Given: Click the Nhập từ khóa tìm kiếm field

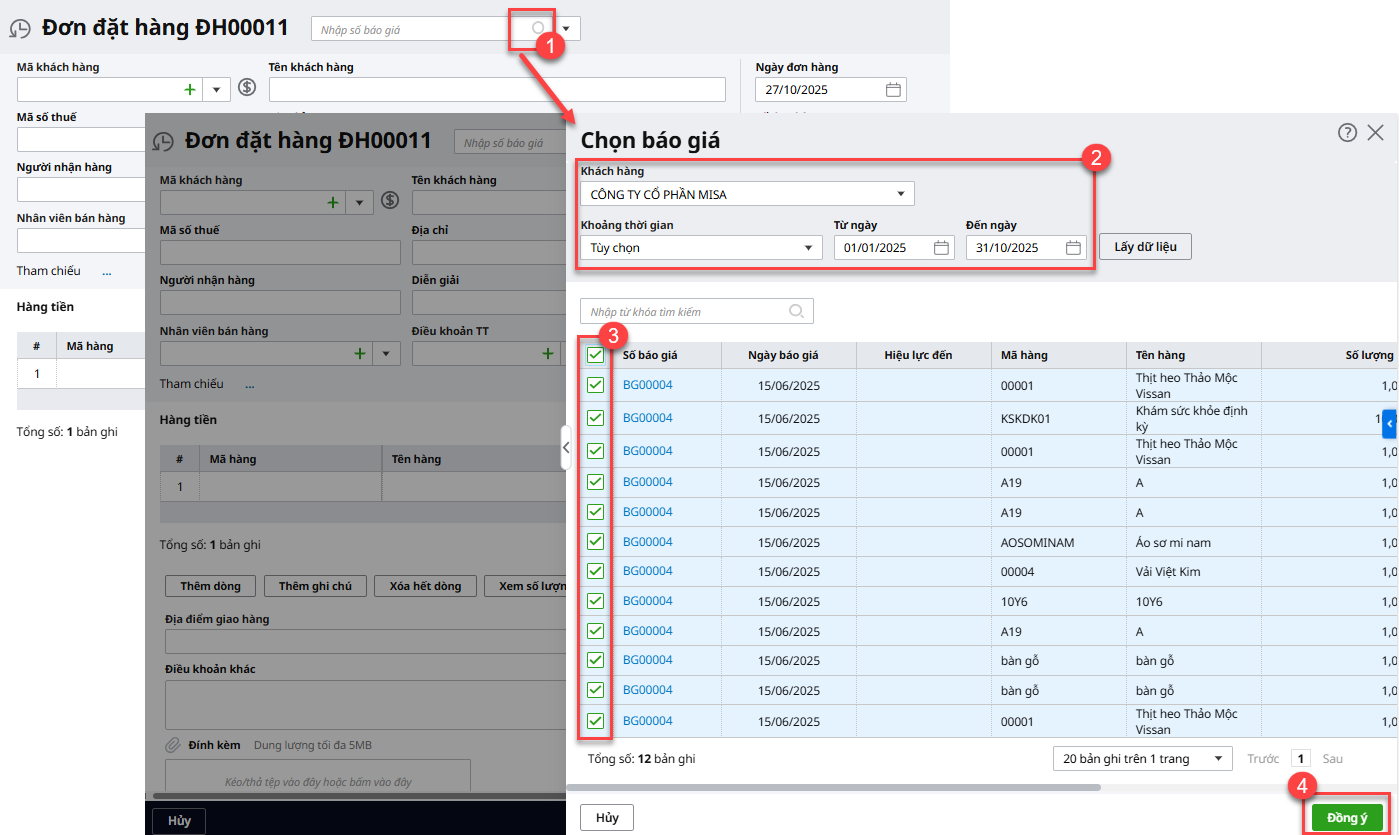Looking at the screenshot, I should tap(685, 311).
